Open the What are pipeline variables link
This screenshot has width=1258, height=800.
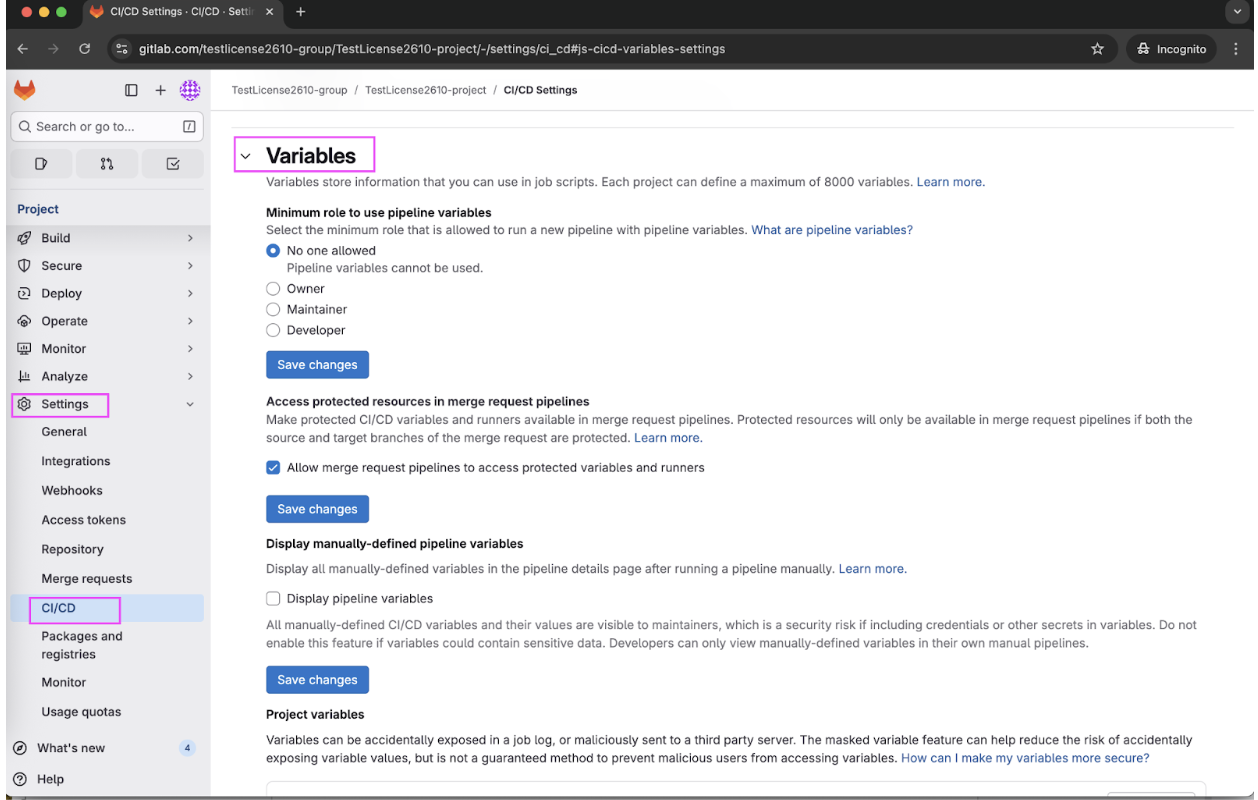pos(831,229)
